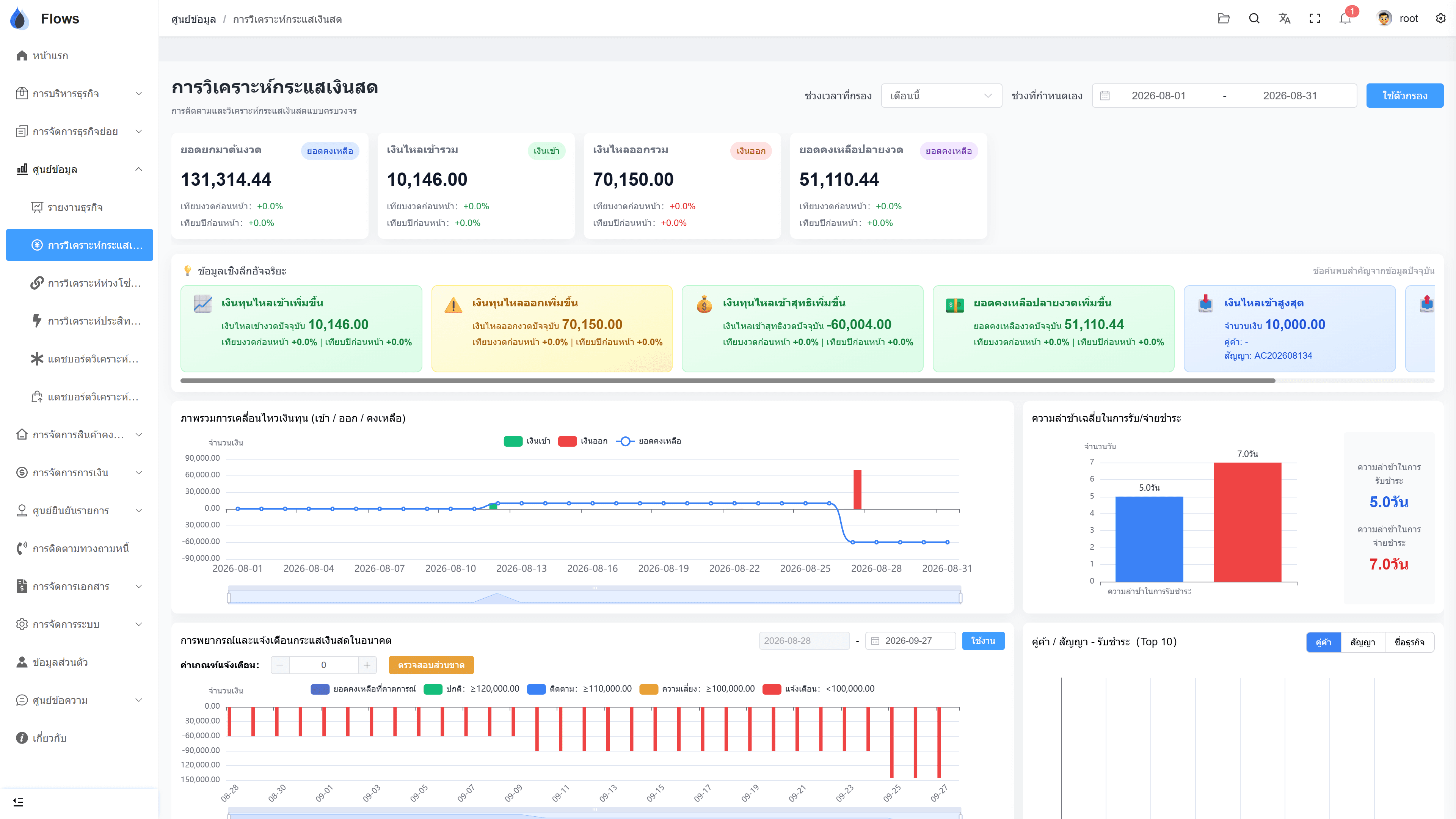This screenshot has width=1456, height=819.
Task: Click เงินไหลเข้าสูงสุด insight card
Action: 1289,328
